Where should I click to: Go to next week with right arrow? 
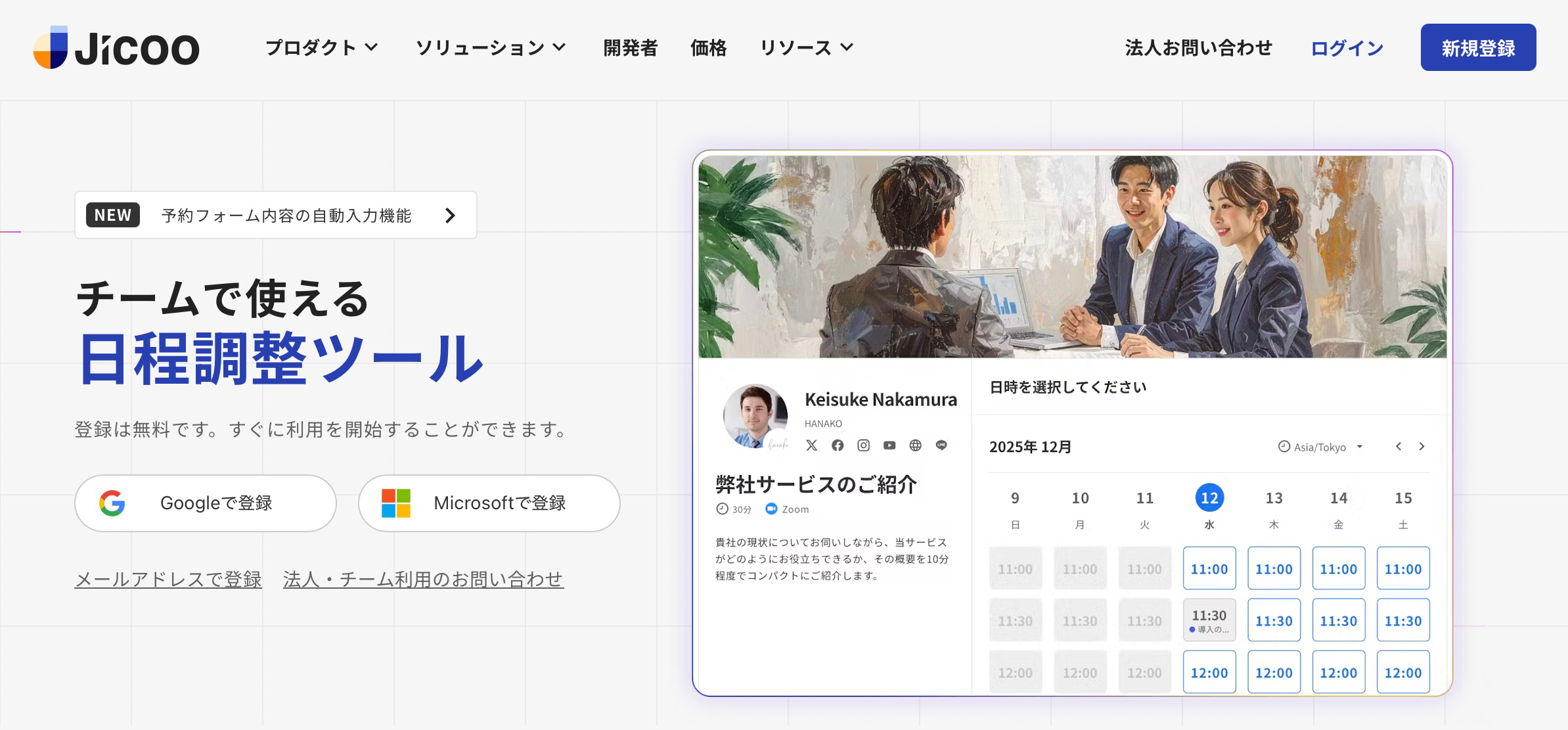tap(1422, 447)
